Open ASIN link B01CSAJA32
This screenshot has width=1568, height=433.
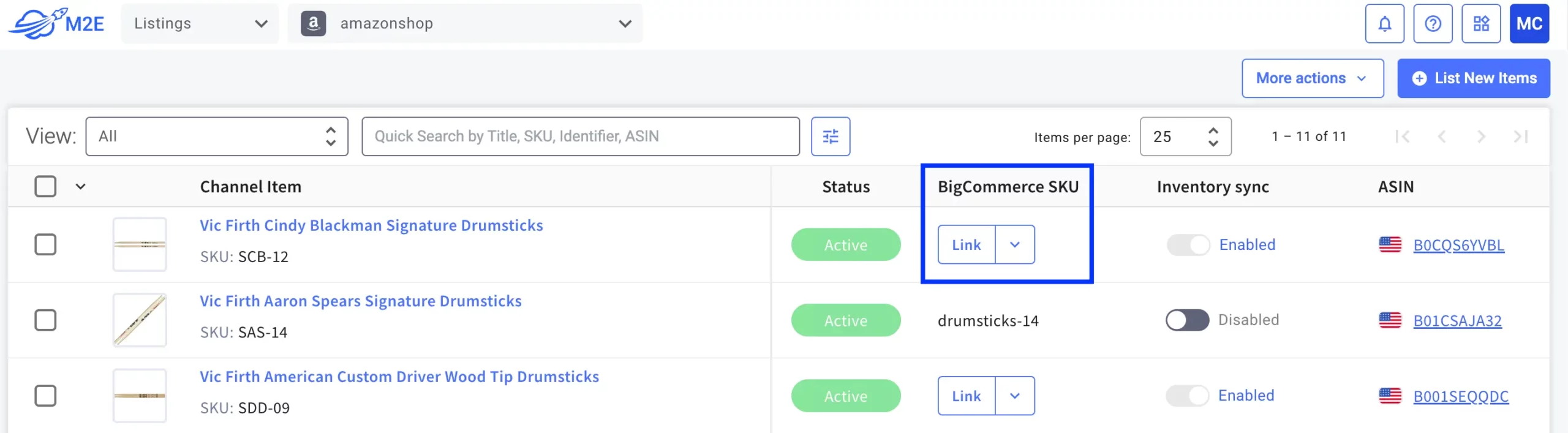1457,321
